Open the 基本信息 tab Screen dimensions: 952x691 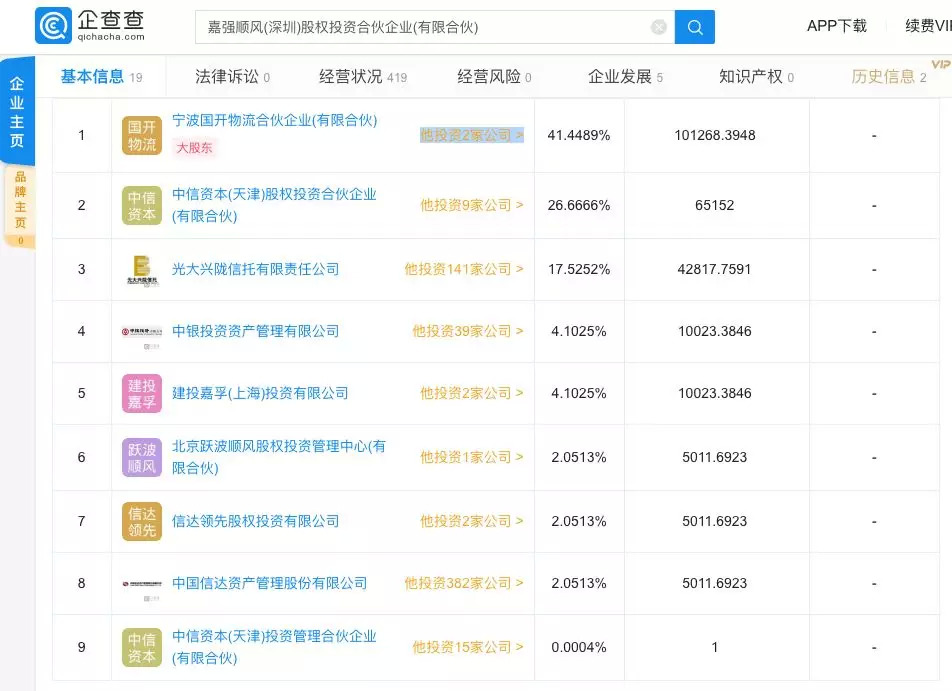[101, 77]
